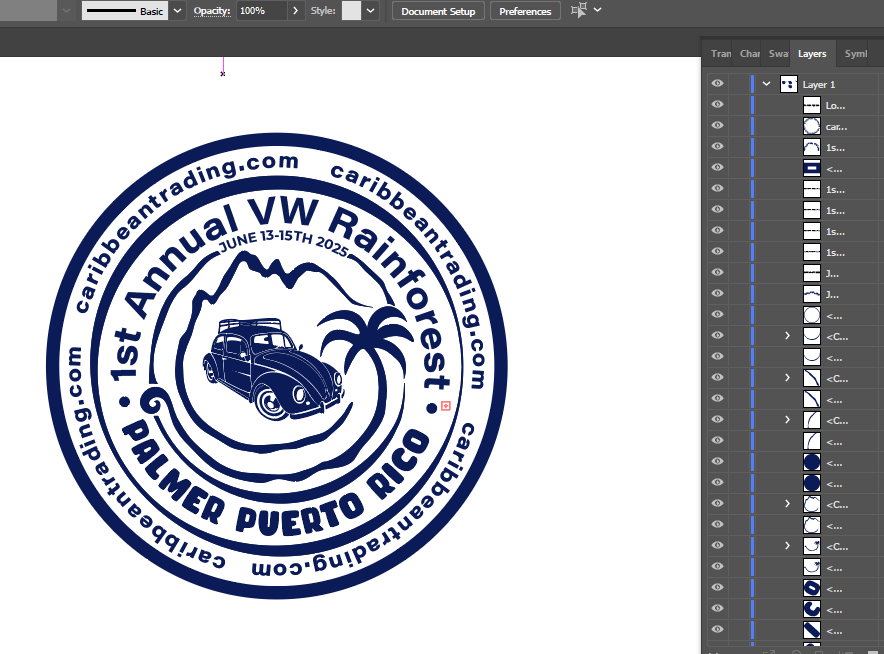The image size is (884, 654).
Task: Hide the 'Lo...' sublayer using its eye
Action: [717, 104]
